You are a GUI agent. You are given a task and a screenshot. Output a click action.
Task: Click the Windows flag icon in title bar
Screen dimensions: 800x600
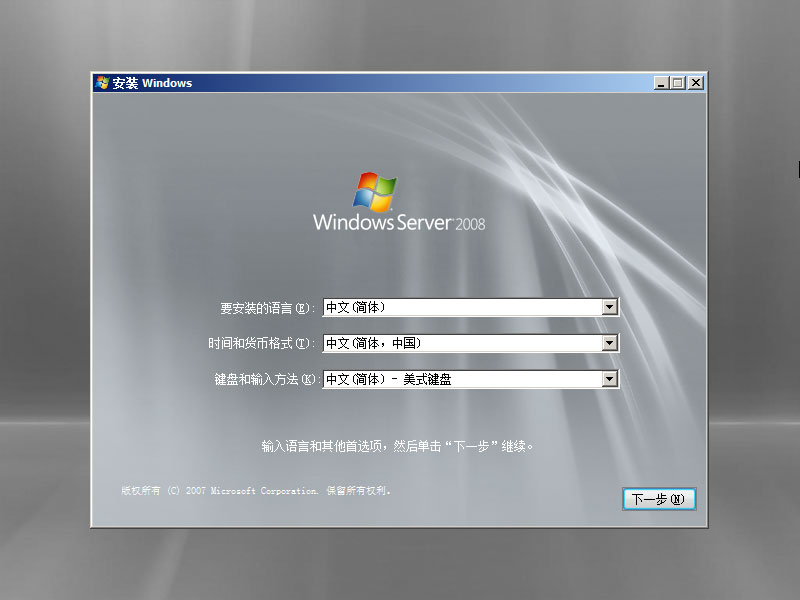(103, 83)
